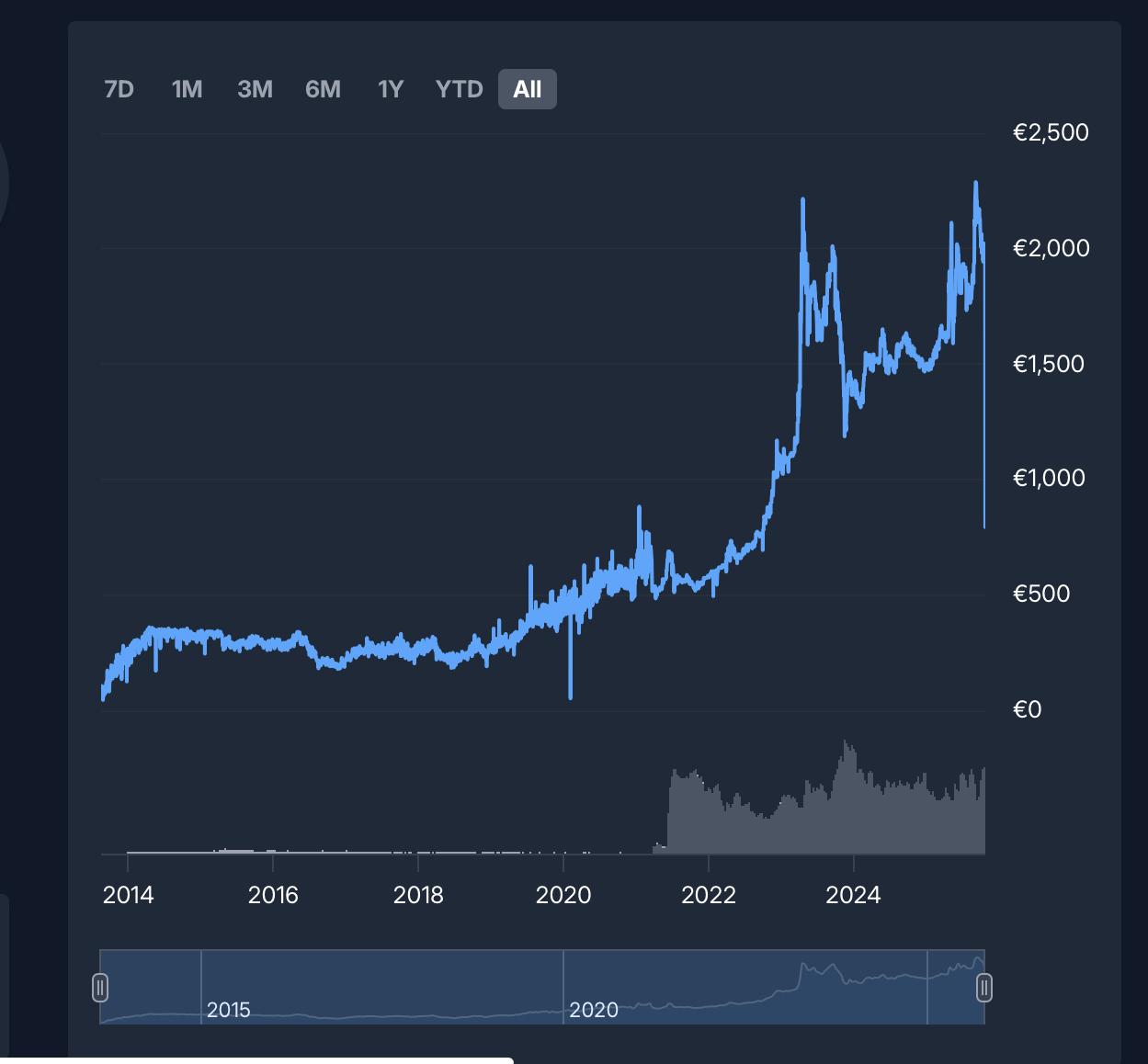This screenshot has width=1148, height=1064.
Task: Show the 3M price history
Action: click(x=255, y=89)
